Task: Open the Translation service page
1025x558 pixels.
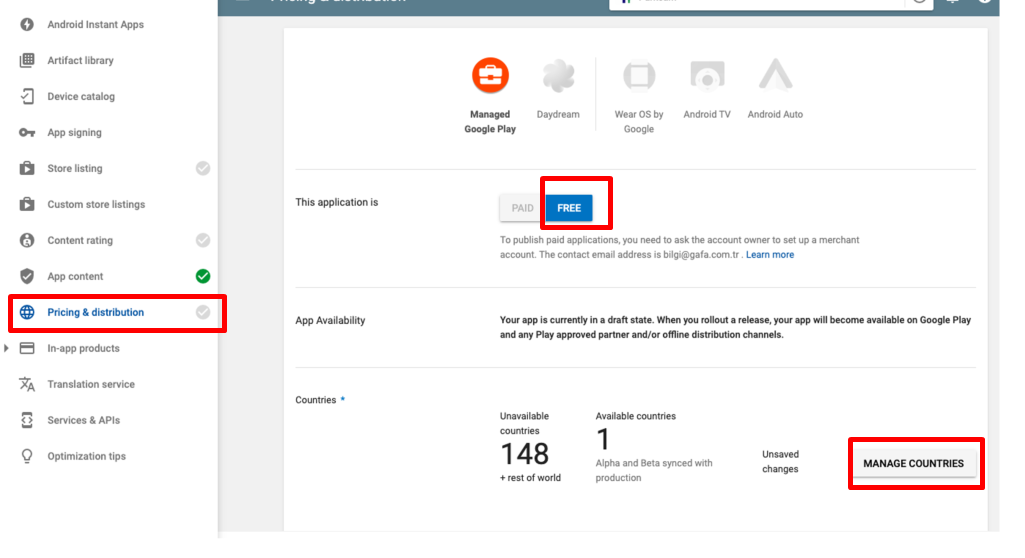Action: tap(91, 384)
